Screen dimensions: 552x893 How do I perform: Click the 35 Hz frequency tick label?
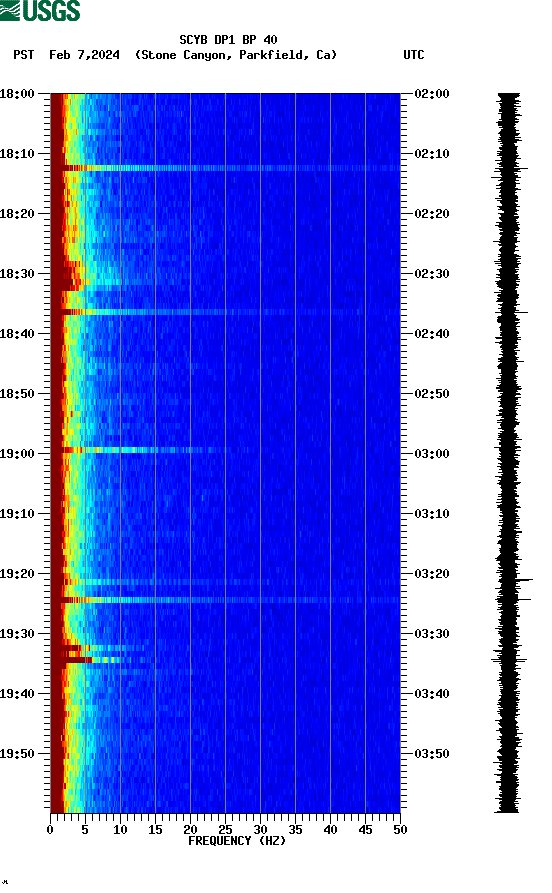click(x=295, y=830)
